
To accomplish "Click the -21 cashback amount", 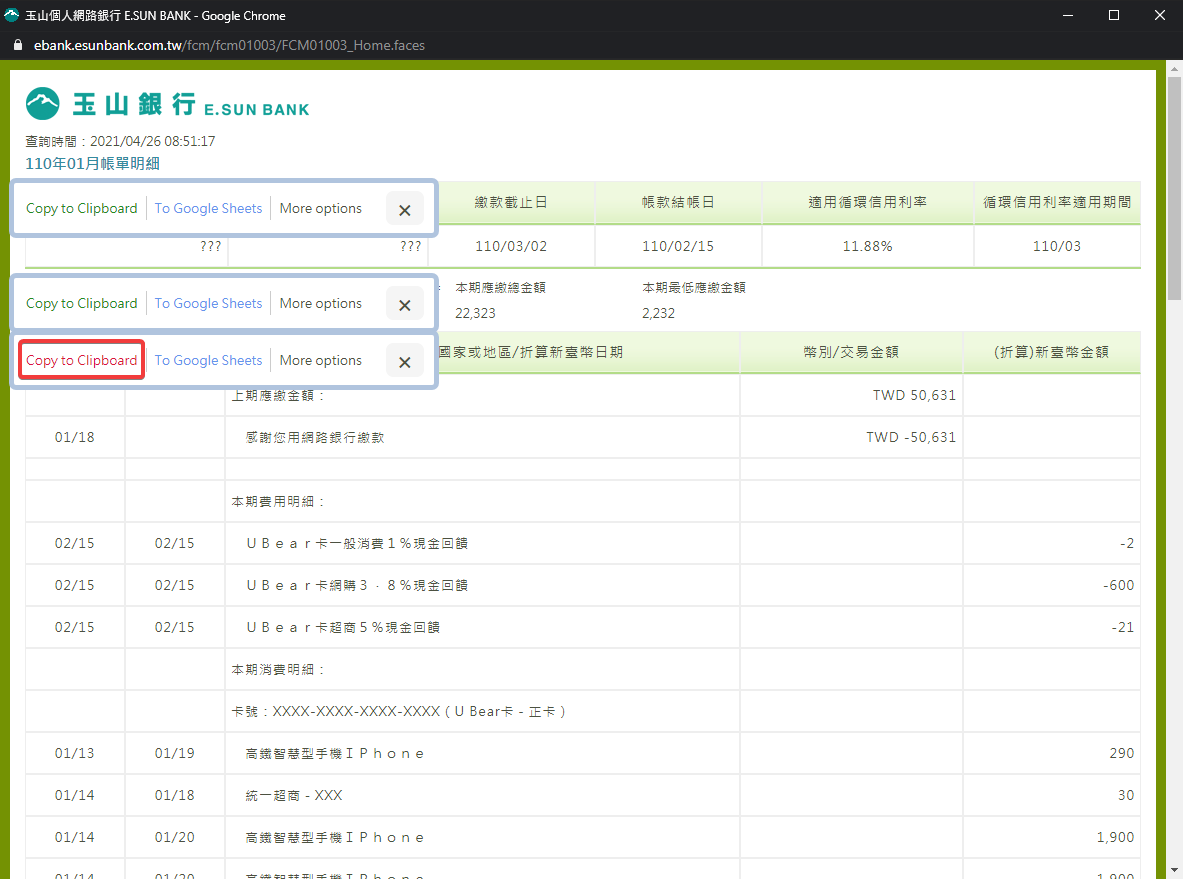I will point(1123,628).
